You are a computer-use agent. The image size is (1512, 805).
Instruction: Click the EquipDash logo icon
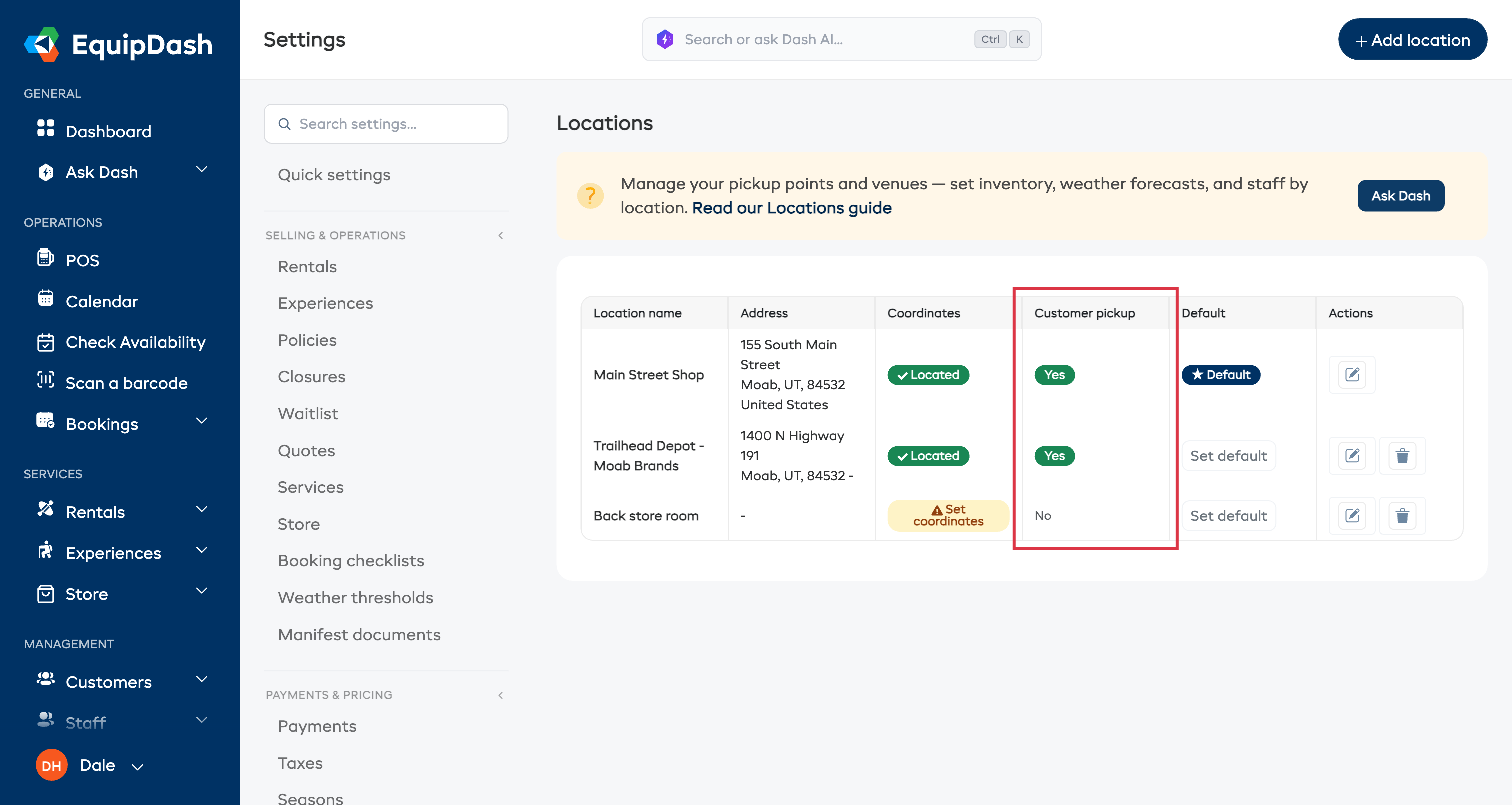coord(41,44)
